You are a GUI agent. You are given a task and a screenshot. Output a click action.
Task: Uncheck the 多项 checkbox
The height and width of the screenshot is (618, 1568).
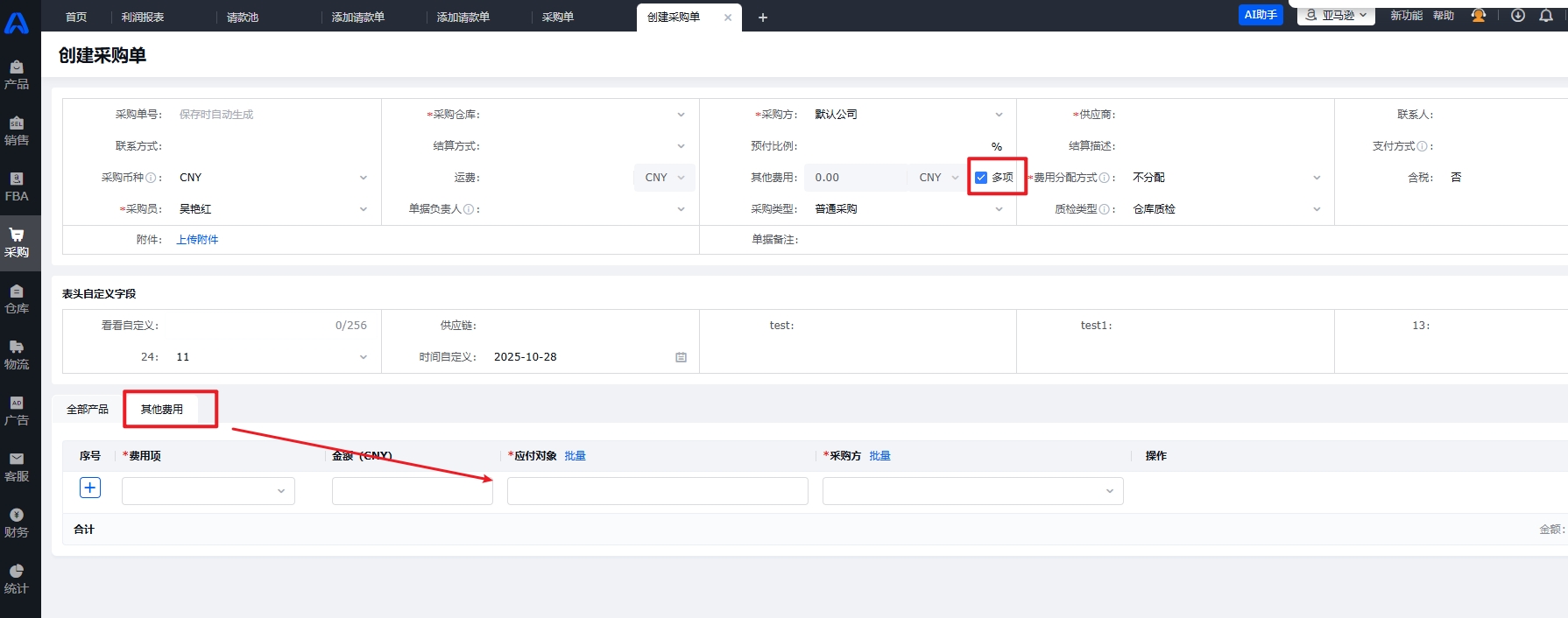click(981, 178)
